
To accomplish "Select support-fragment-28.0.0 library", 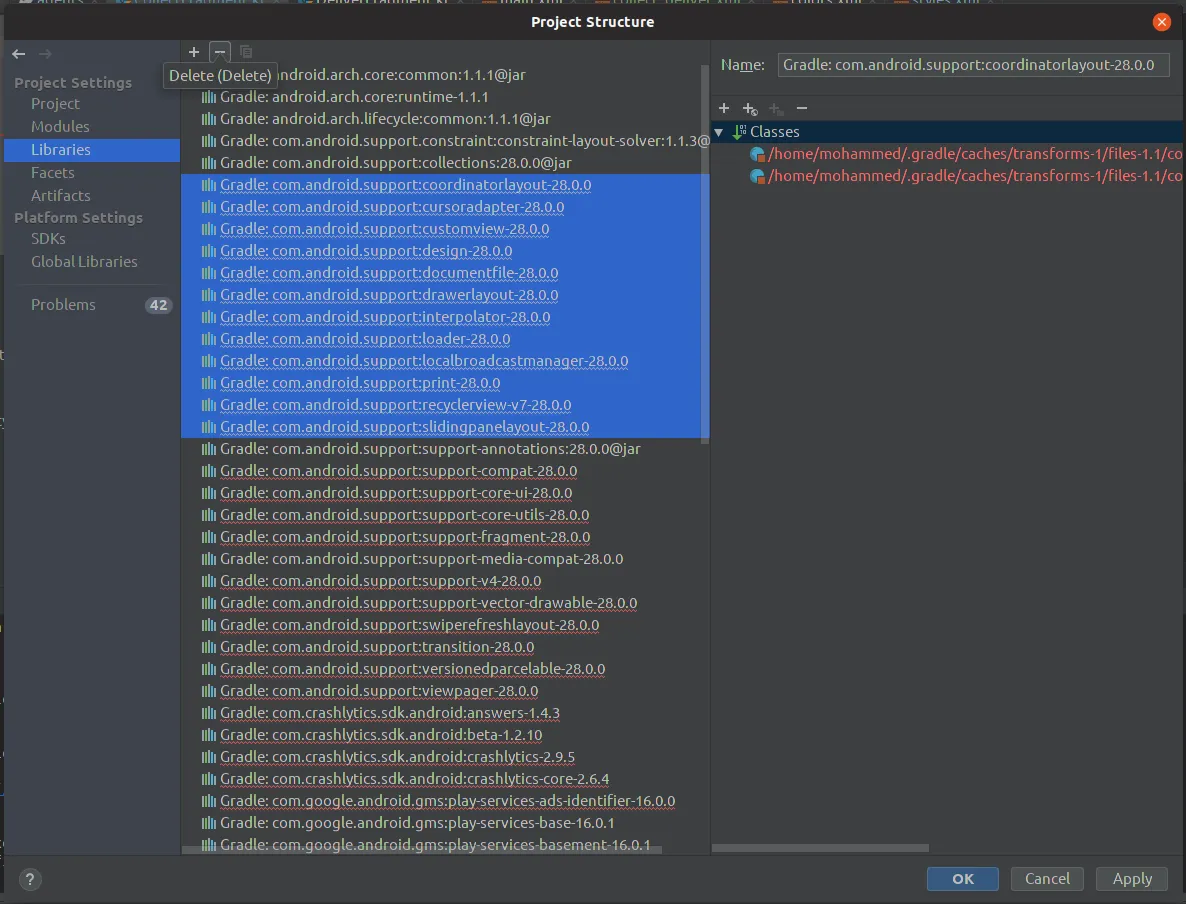I will click(x=445, y=536).
